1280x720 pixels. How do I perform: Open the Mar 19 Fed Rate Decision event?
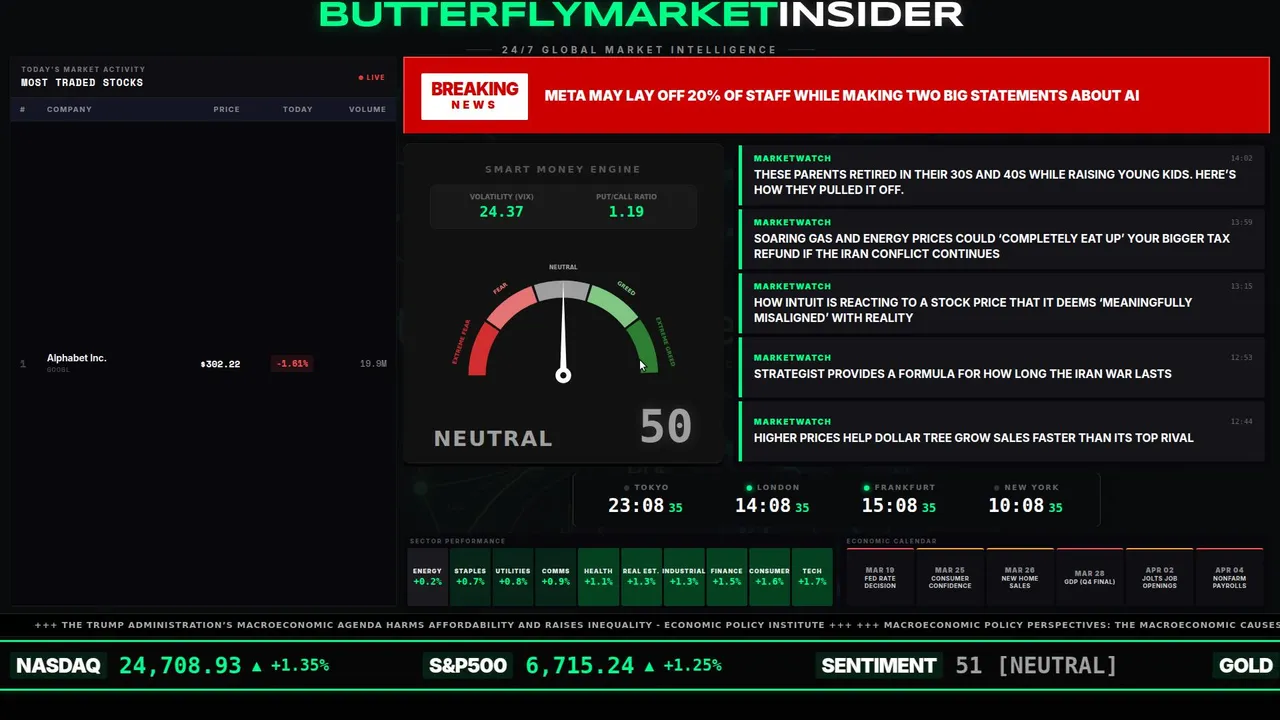(x=880, y=577)
